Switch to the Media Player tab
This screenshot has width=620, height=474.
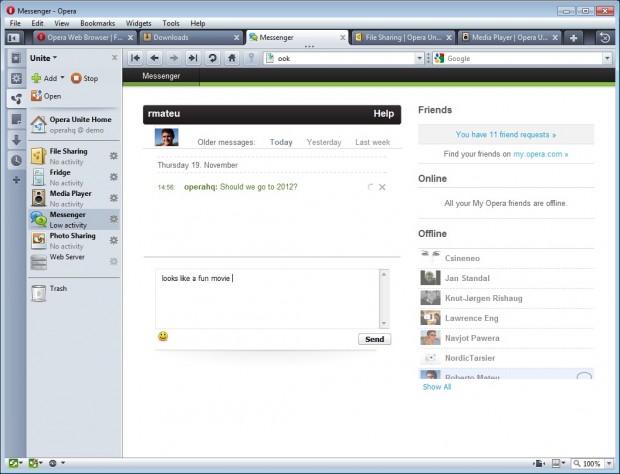point(509,38)
